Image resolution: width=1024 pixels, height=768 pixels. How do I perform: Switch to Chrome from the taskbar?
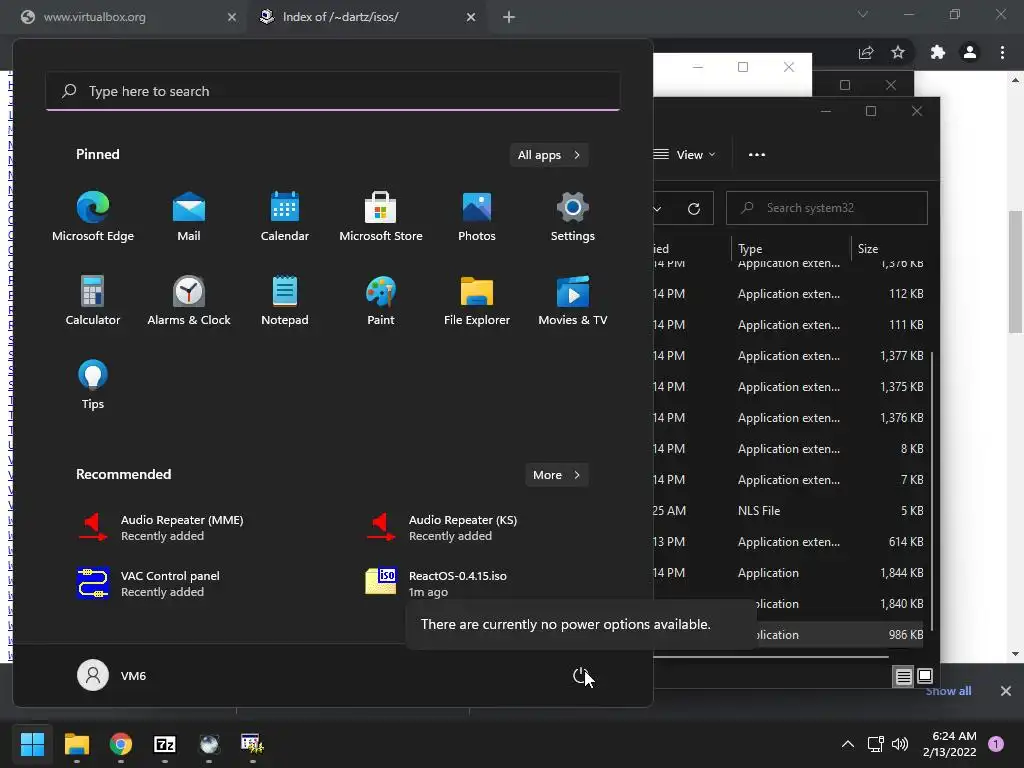[x=121, y=744]
